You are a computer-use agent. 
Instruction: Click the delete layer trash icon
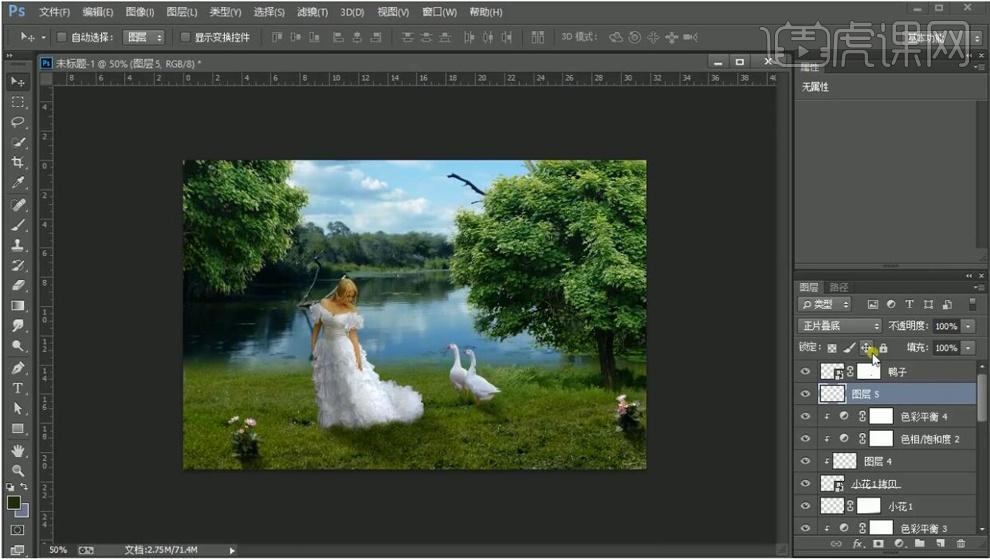(960, 543)
